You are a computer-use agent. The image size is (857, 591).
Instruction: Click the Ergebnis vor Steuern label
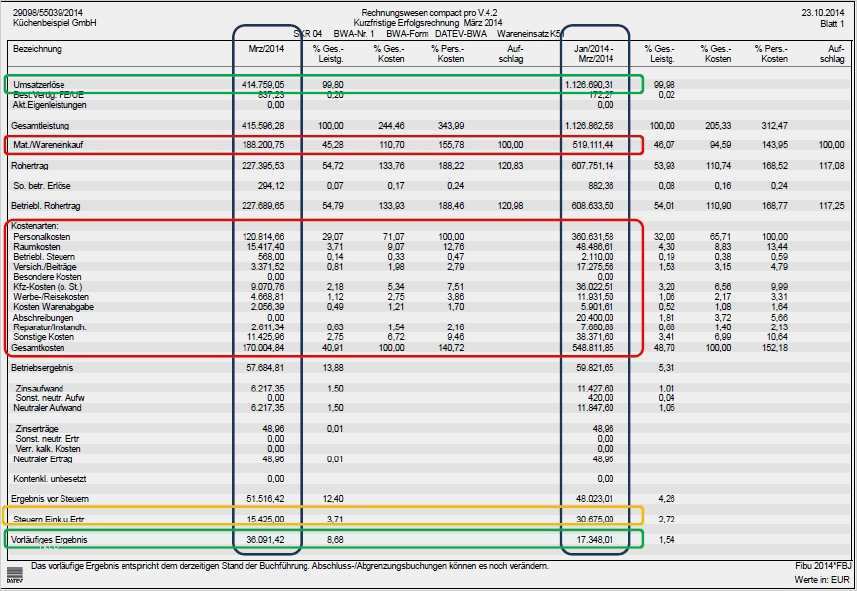pos(50,498)
